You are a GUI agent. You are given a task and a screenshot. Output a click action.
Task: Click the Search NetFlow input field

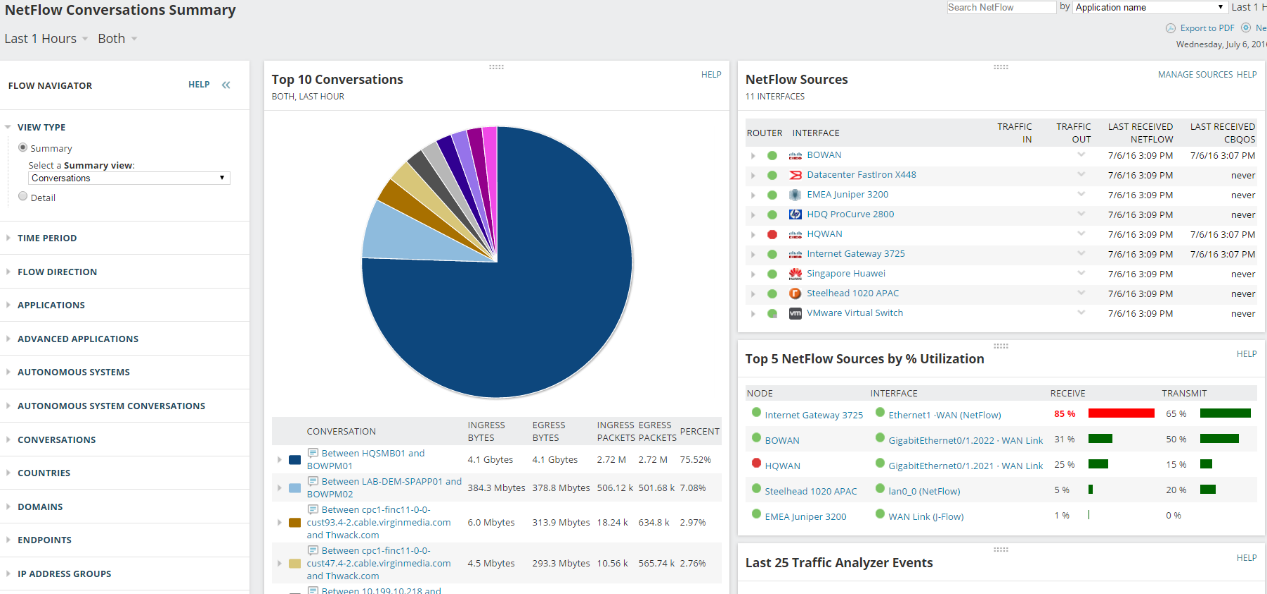tap(1001, 7)
